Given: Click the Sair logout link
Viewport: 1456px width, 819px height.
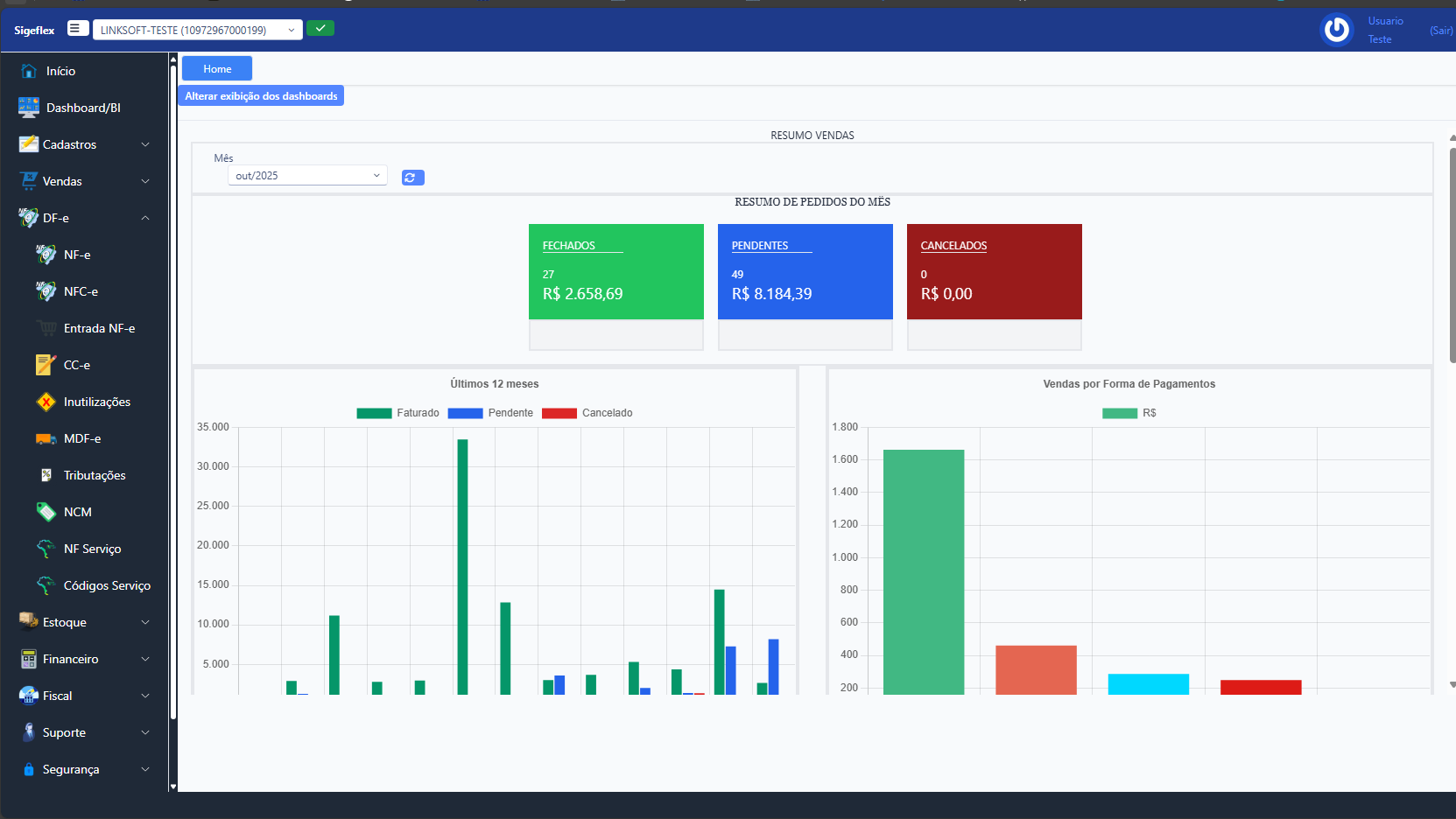Looking at the screenshot, I should click(1441, 31).
